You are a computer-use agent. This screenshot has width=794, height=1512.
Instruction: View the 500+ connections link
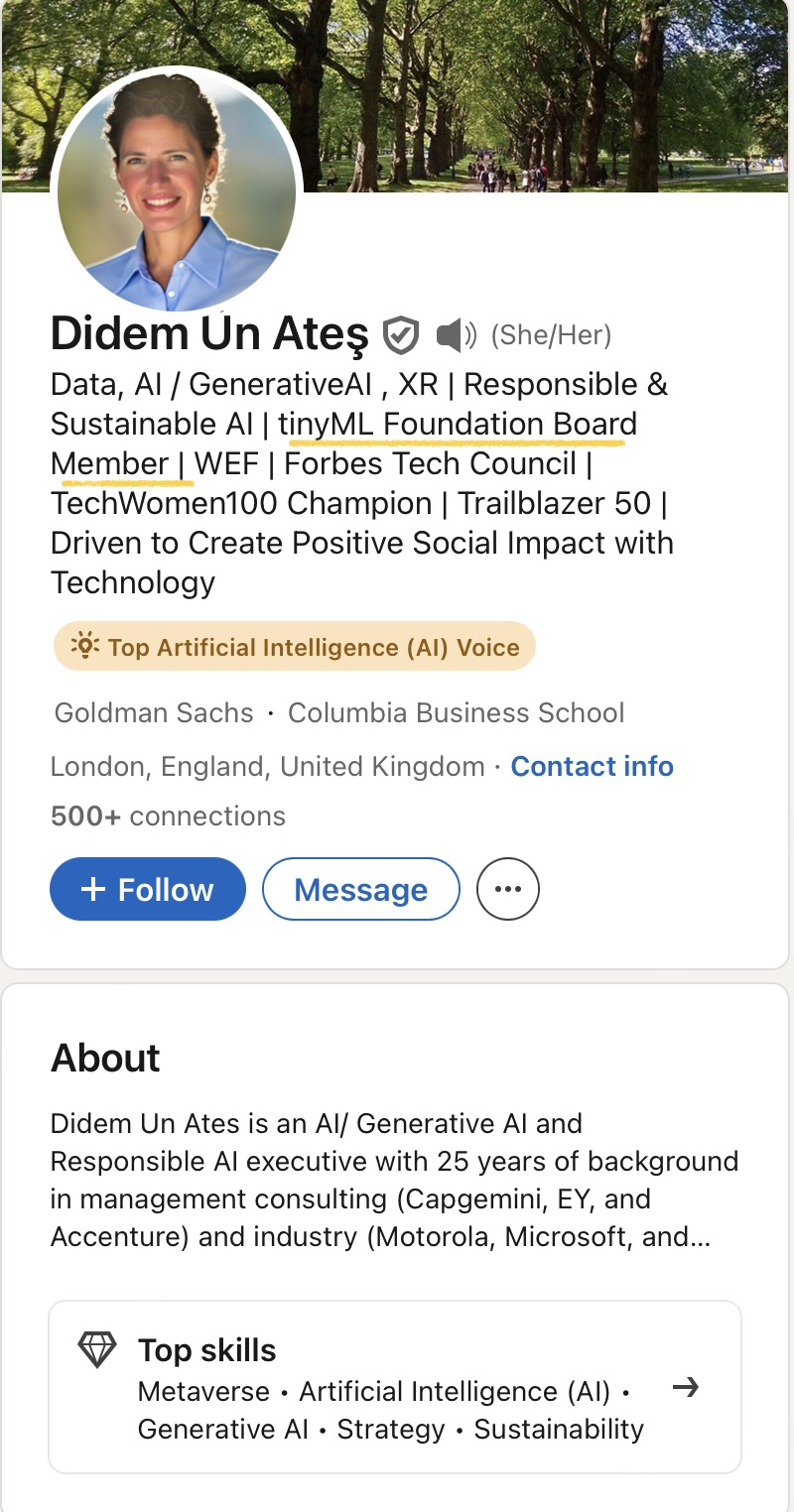(168, 816)
